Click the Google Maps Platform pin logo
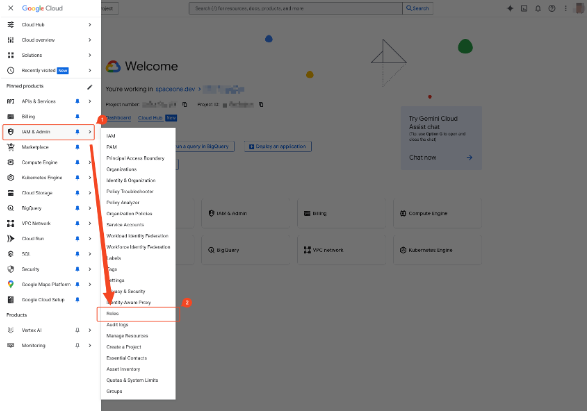This screenshot has width=588, height=412. pos(10,284)
